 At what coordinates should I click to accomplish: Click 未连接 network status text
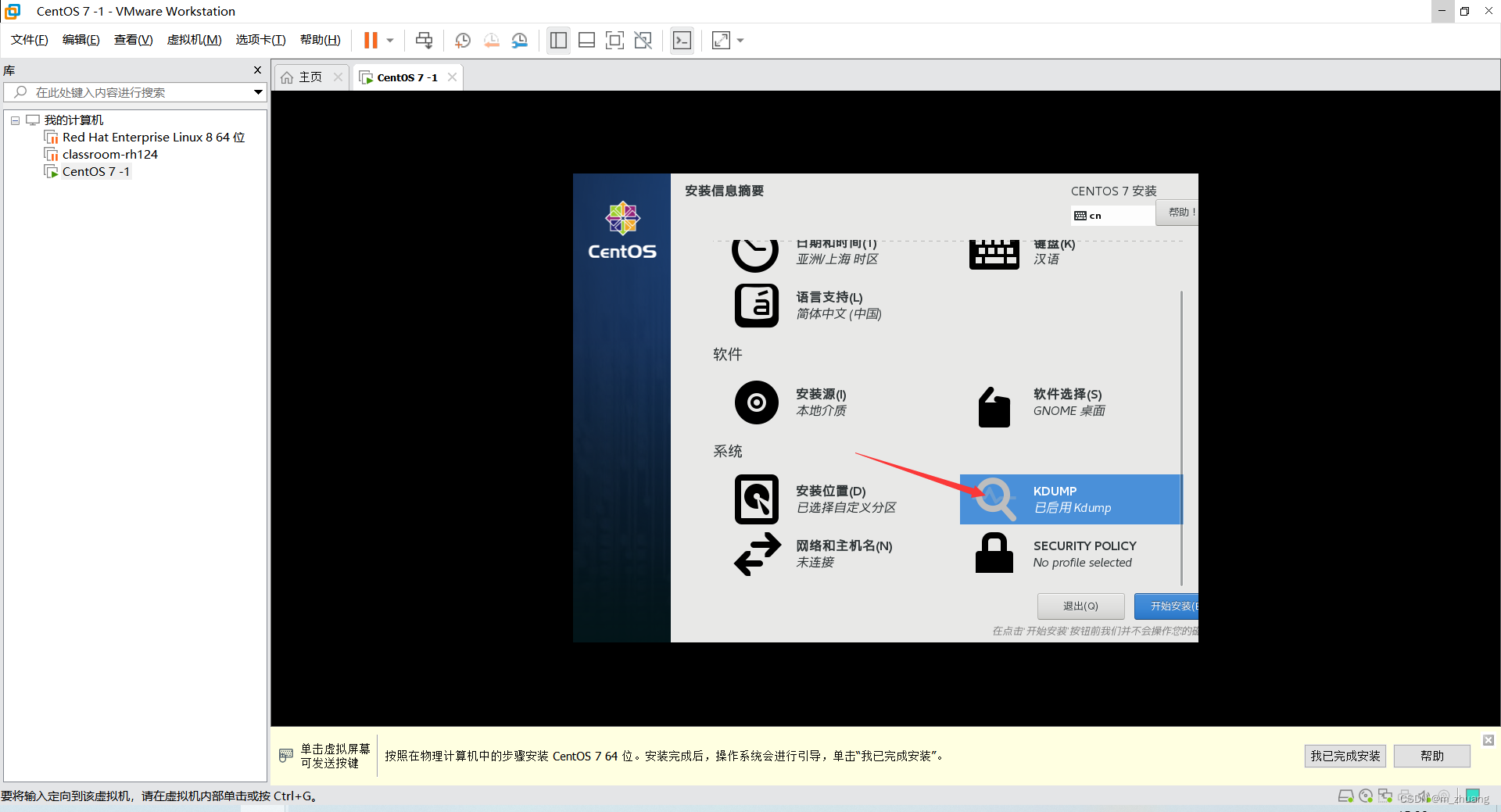(x=815, y=563)
